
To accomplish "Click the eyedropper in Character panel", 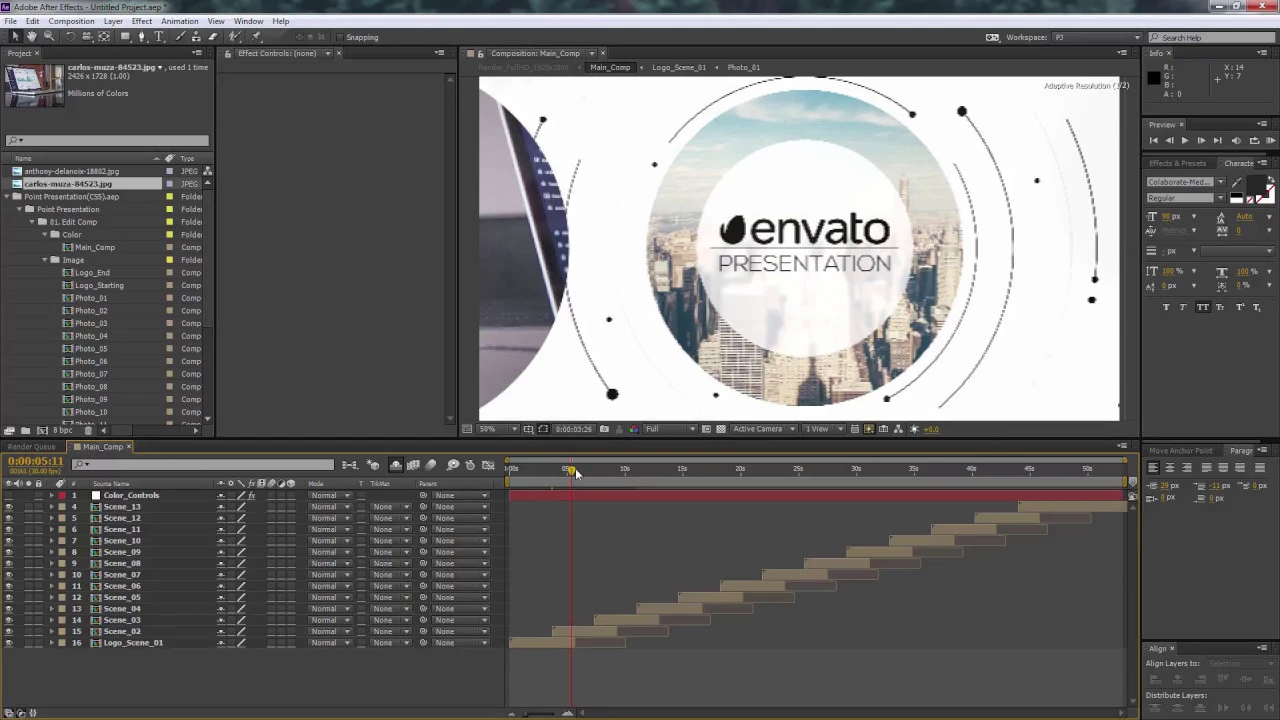I will 1237,182.
